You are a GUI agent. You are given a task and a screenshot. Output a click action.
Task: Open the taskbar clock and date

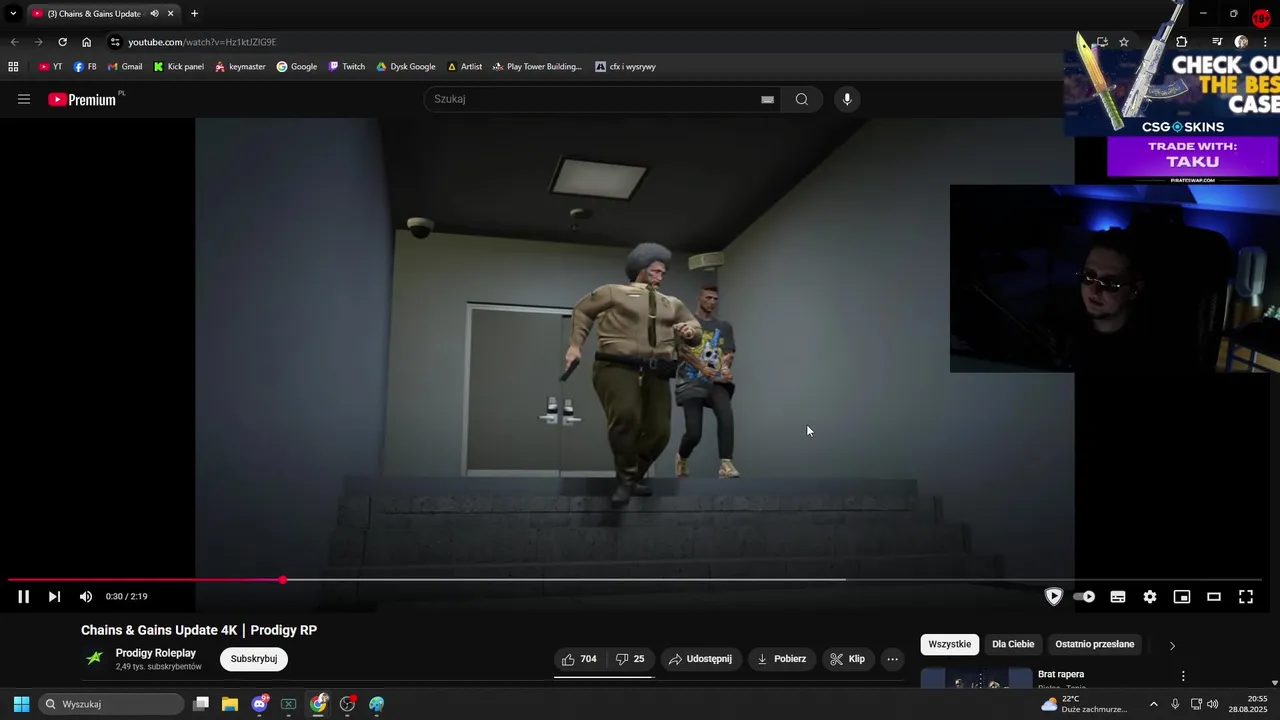[x=1248, y=704]
